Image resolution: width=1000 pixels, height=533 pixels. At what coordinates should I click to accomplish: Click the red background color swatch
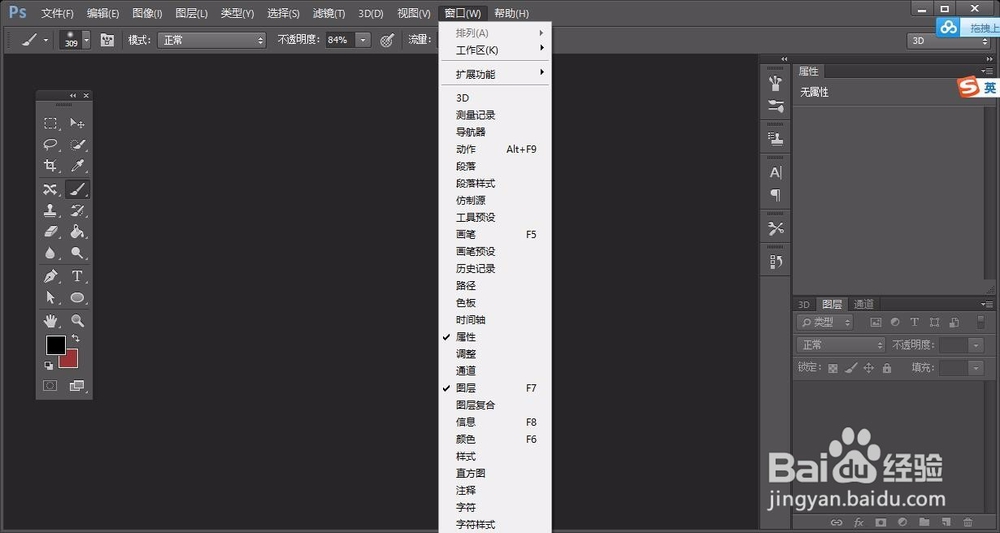(70, 360)
